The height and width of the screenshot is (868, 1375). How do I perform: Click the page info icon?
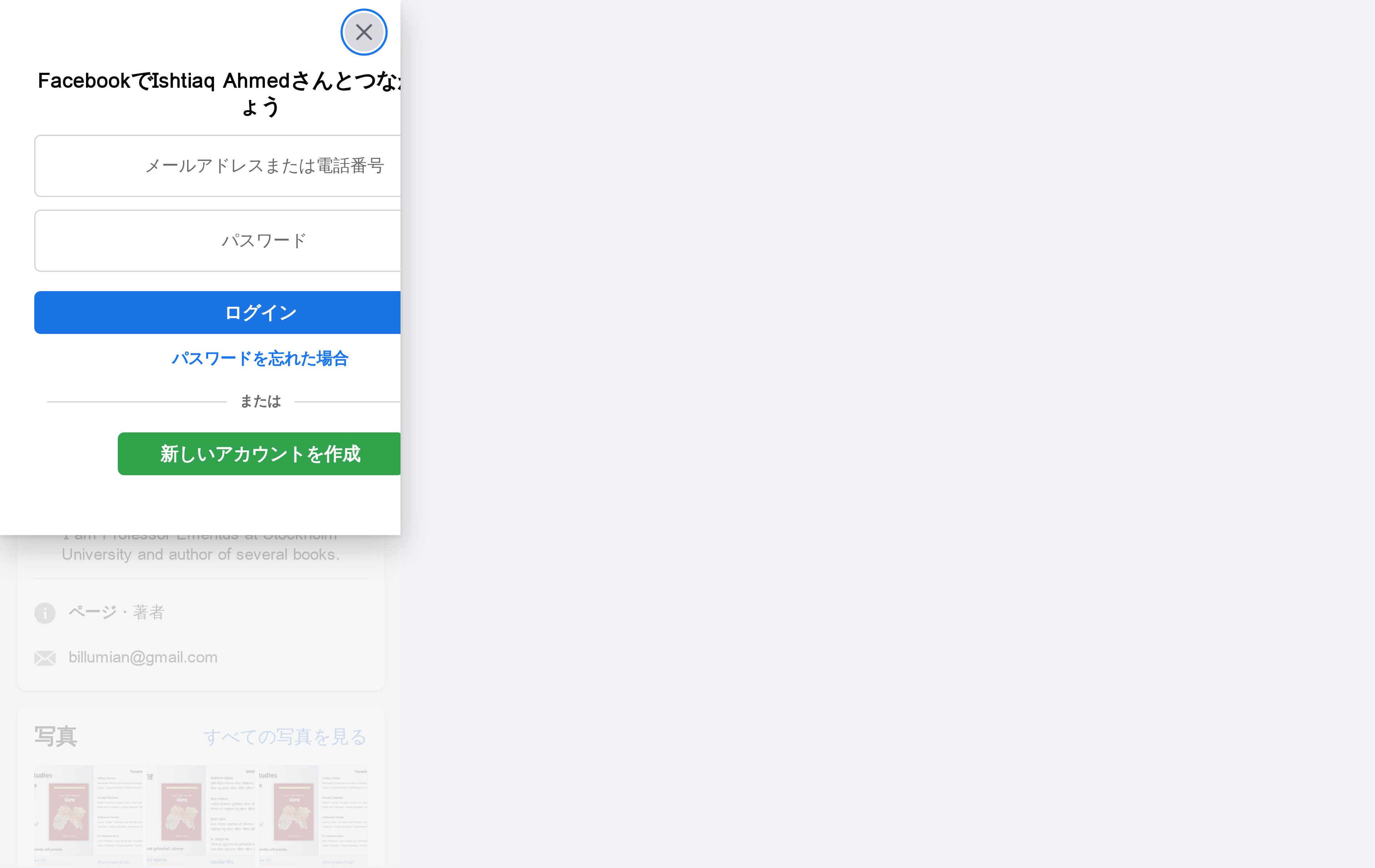45,613
